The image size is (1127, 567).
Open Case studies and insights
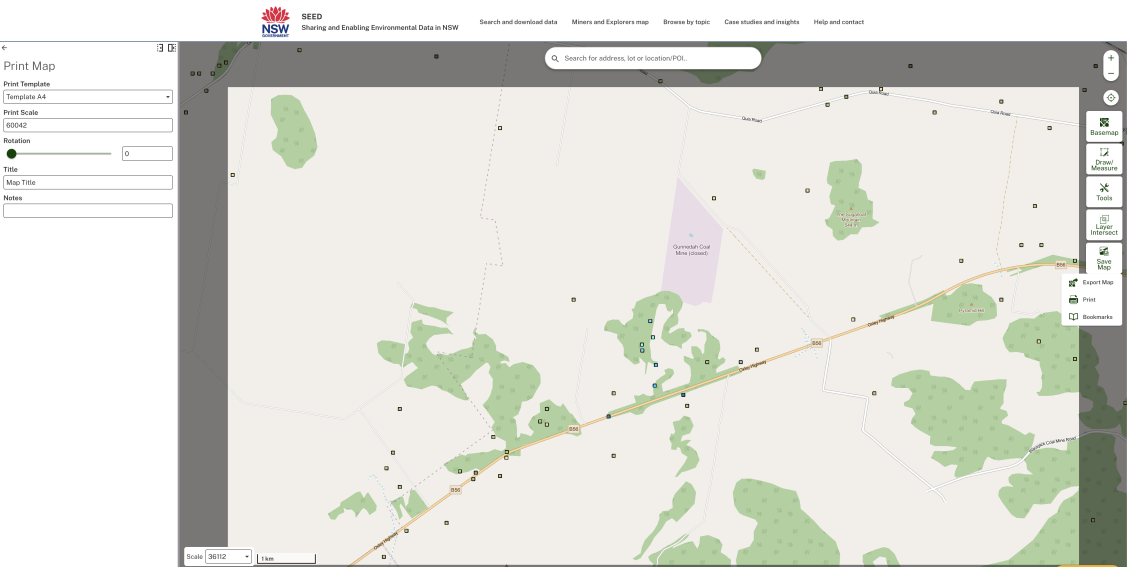point(762,22)
